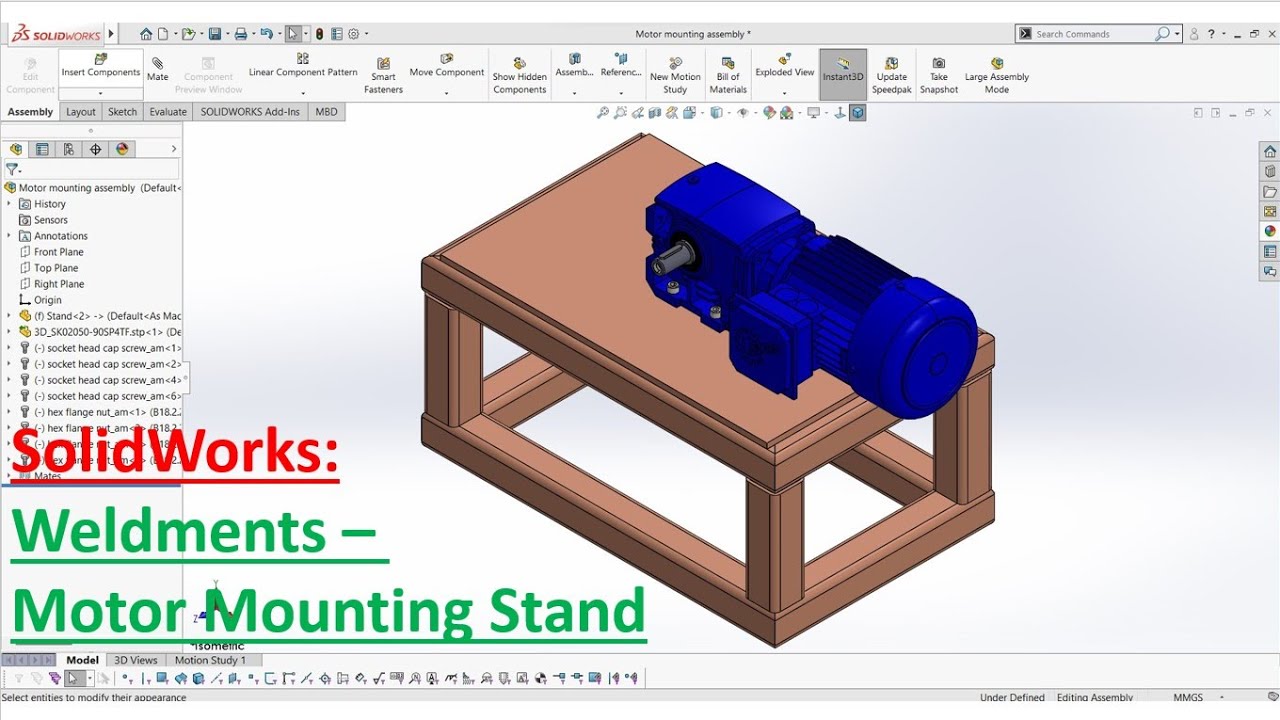Start a New Motion Study
The width and height of the screenshot is (1280, 720).
tap(675, 76)
